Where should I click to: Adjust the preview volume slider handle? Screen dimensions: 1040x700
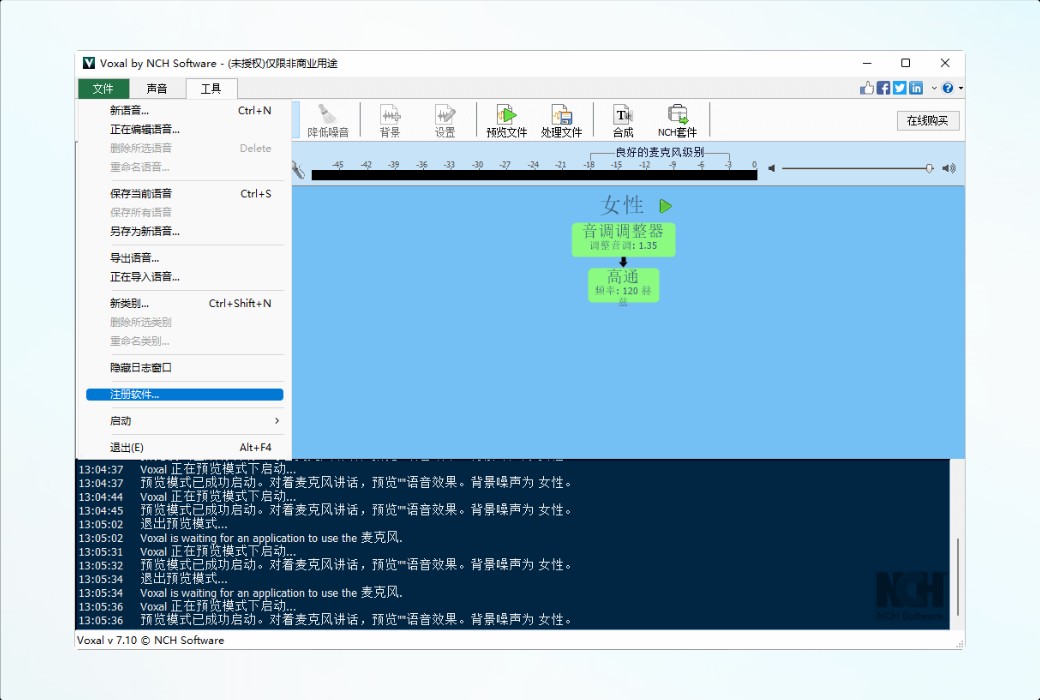click(x=929, y=169)
